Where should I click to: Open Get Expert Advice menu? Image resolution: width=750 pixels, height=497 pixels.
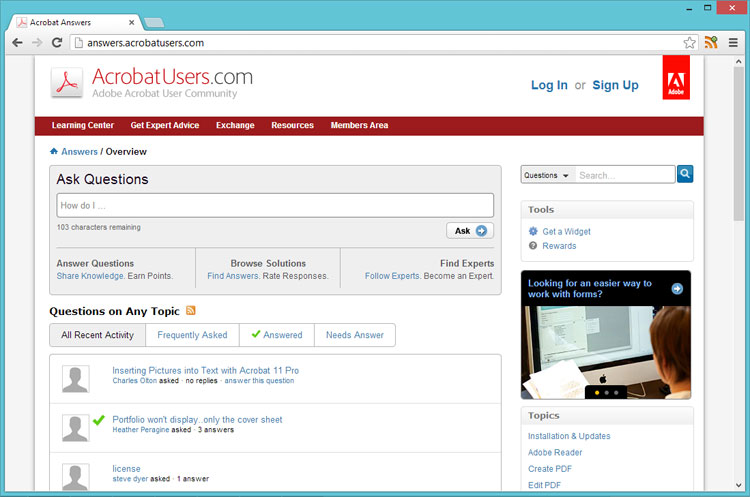(165, 125)
